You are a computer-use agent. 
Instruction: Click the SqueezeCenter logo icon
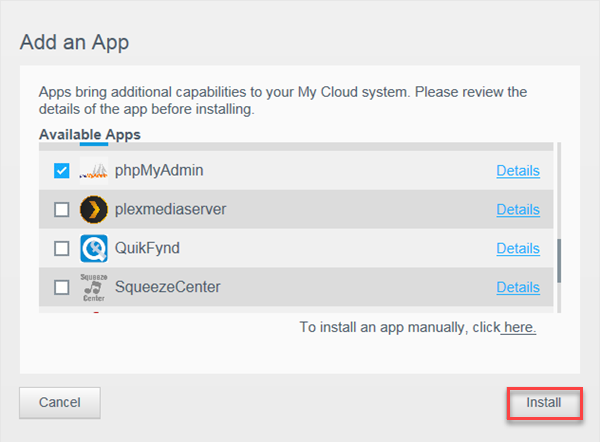click(x=93, y=287)
